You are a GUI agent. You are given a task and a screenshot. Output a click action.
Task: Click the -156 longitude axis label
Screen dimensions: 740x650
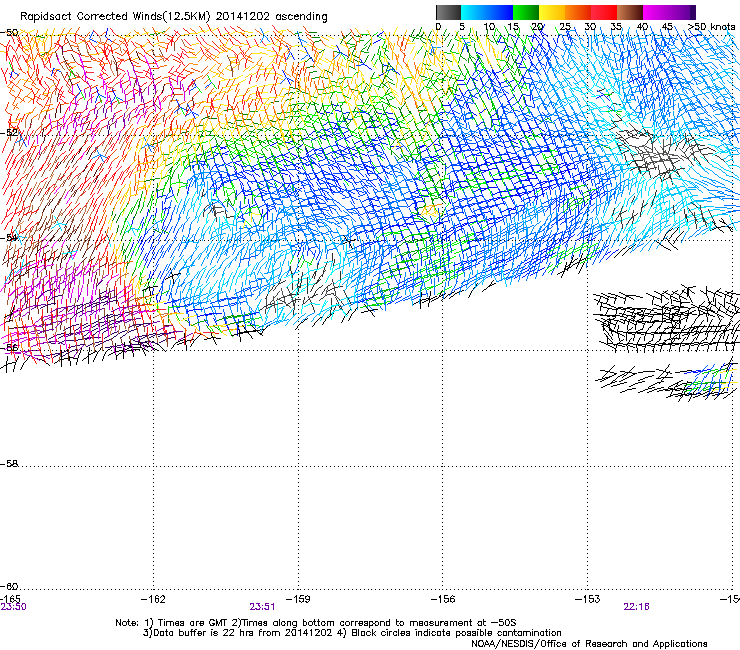[443, 599]
